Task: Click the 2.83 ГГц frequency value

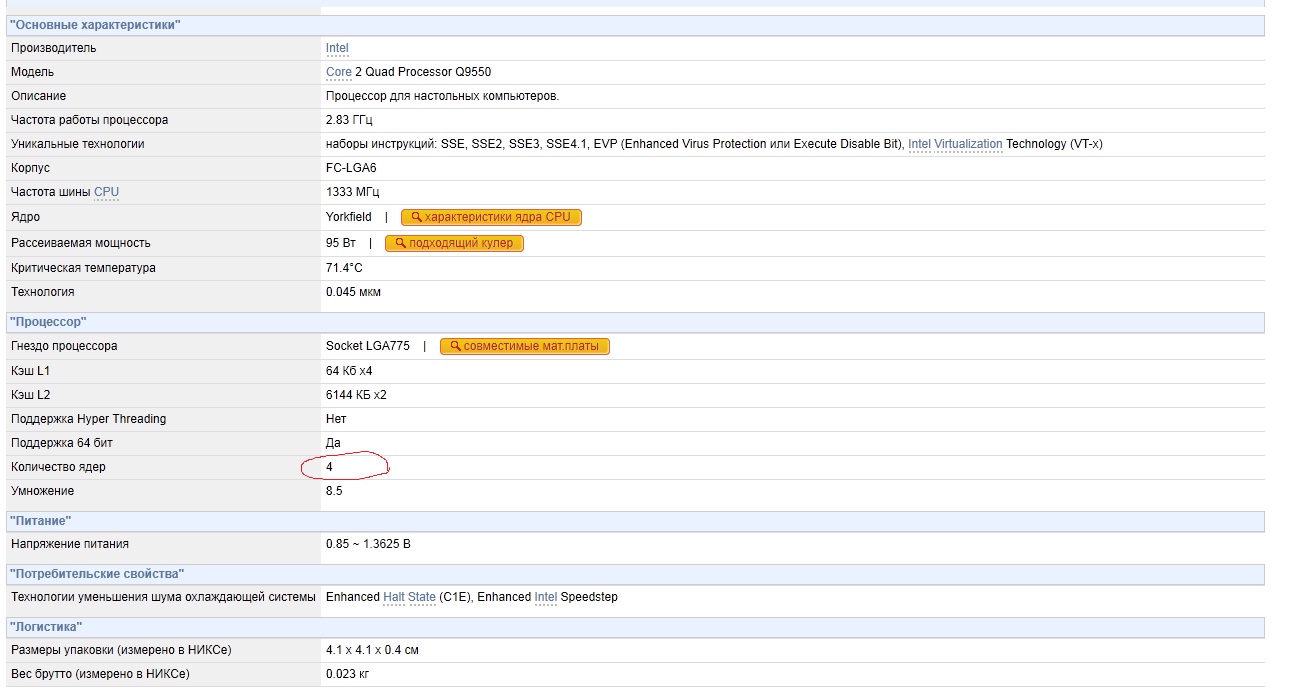Action: [349, 120]
